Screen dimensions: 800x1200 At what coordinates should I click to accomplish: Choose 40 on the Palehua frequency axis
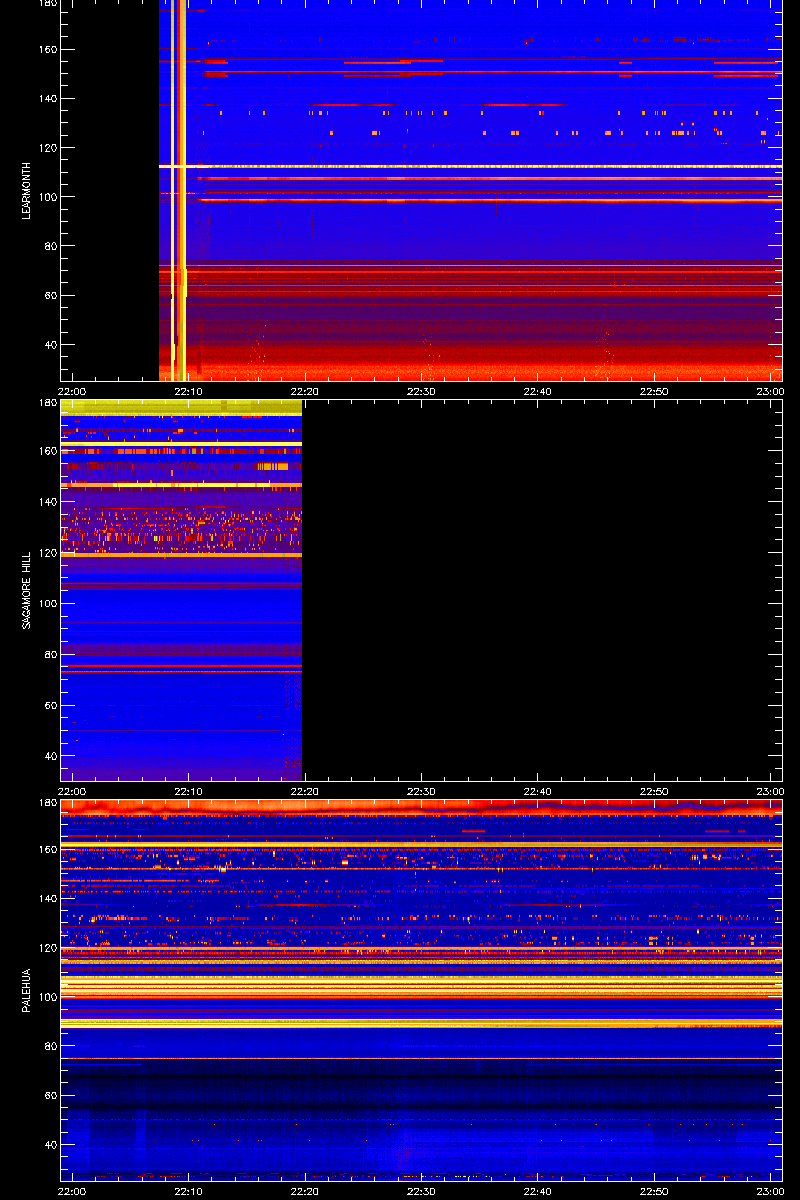(x=50, y=1144)
